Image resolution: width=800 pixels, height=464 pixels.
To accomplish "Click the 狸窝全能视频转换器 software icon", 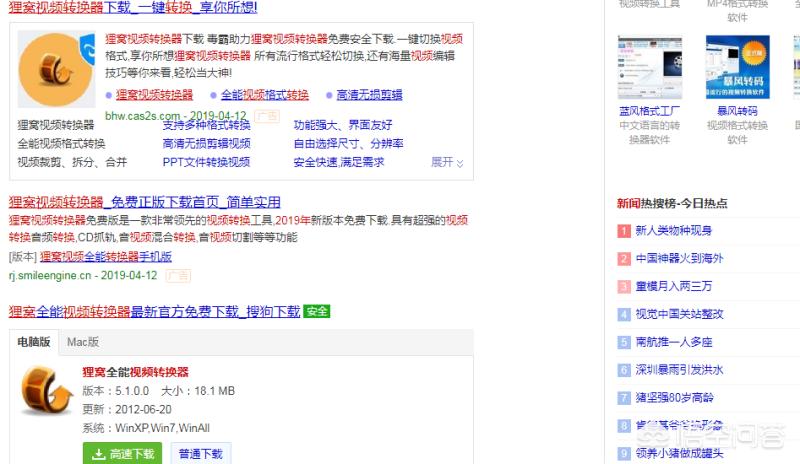I will (46, 390).
